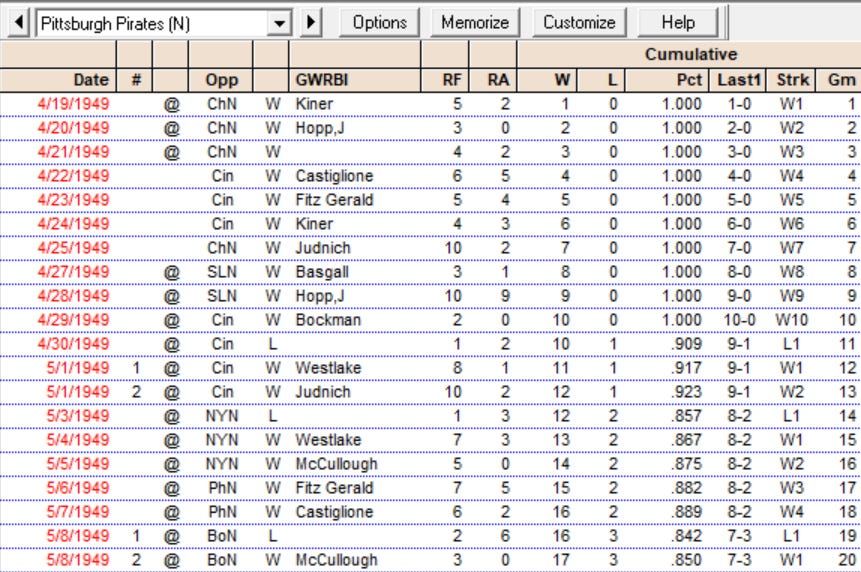Select the 4/29/1949 date cell
861x572 pixels.
tap(73, 319)
